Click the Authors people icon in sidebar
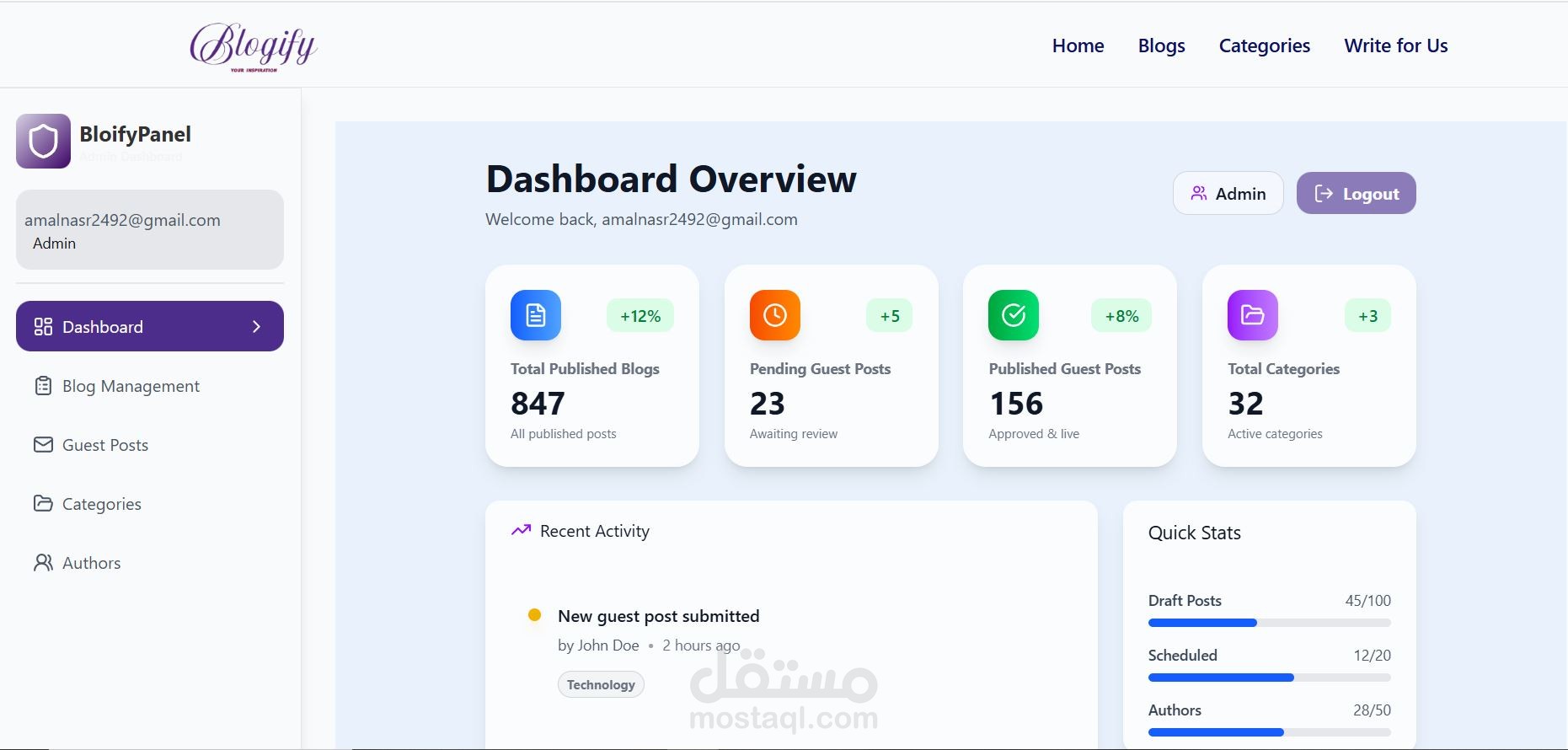Viewport: 1568px width, 750px height. [43, 563]
